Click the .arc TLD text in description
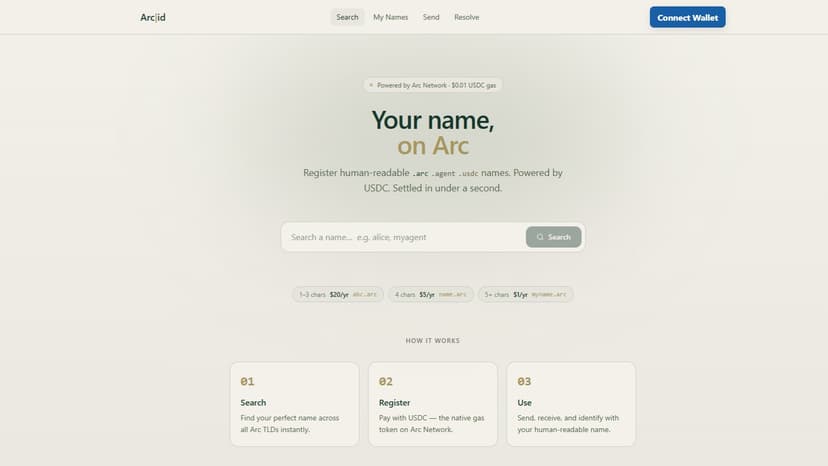828x466 pixels. pyautogui.click(x=420, y=173)
